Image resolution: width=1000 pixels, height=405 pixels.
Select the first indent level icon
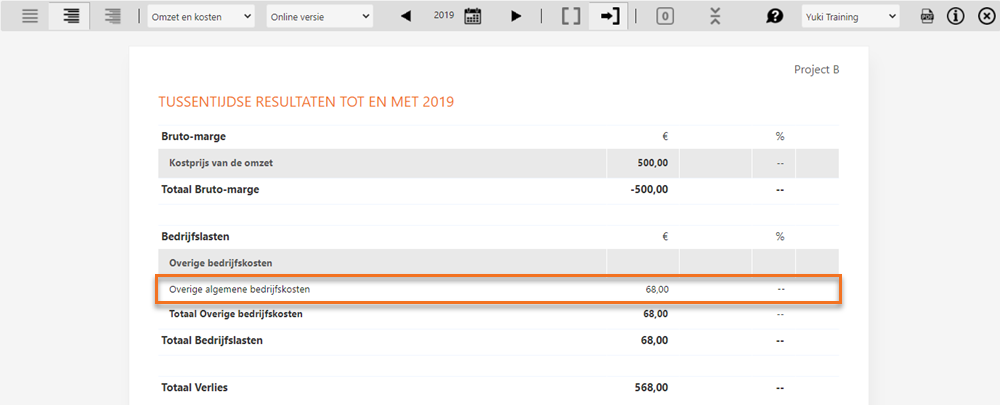[x=30, y=17]
